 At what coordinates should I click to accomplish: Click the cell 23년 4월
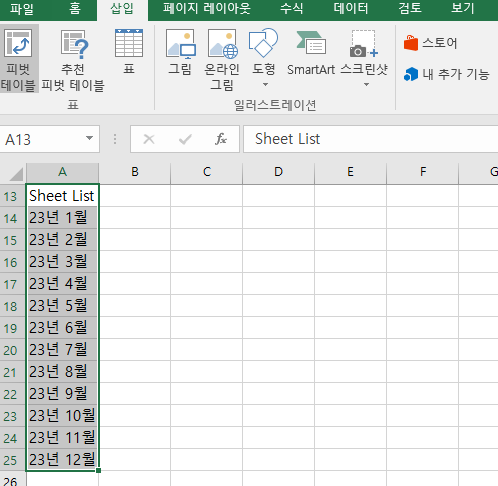[x=62, y=284]
